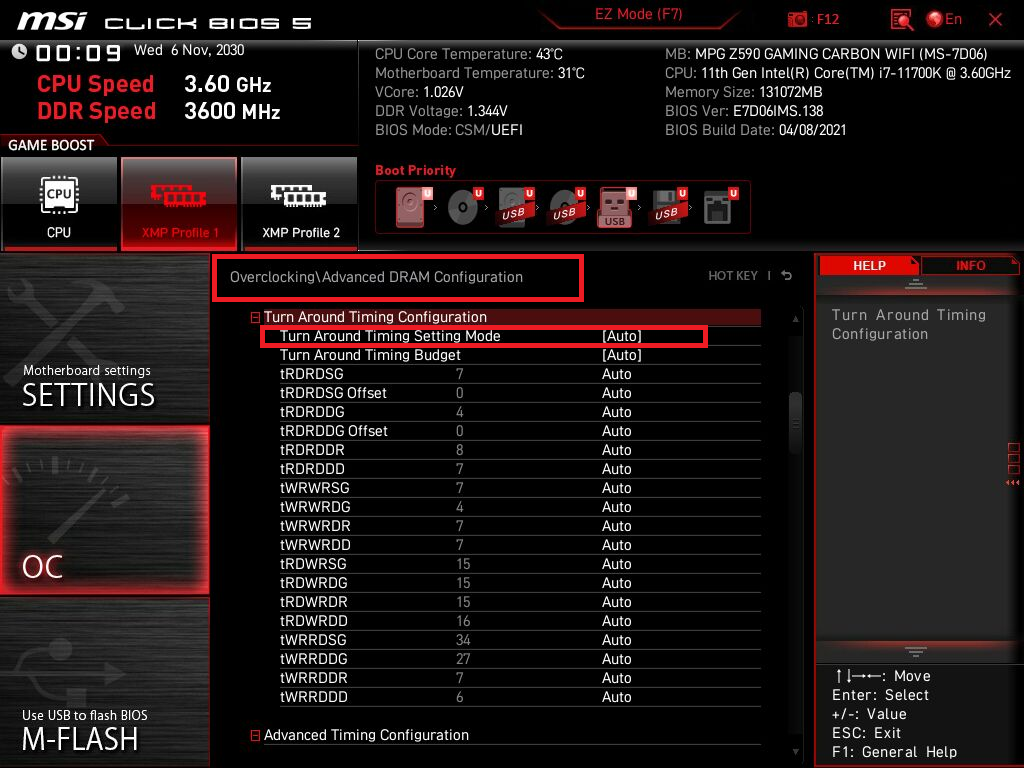Image resolution: width=1024 pixels, height=768 pixels.
Task: Select the tWRWRSG timing row
Action: (x=520, y=488)
